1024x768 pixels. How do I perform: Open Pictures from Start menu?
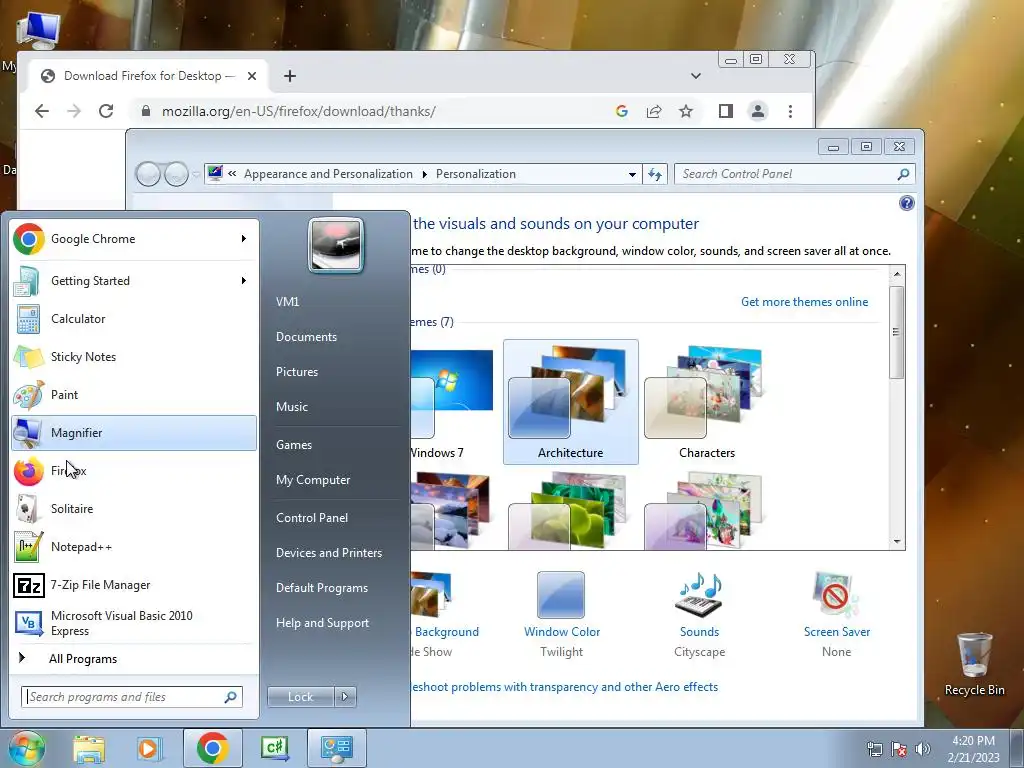pos(297,372)
